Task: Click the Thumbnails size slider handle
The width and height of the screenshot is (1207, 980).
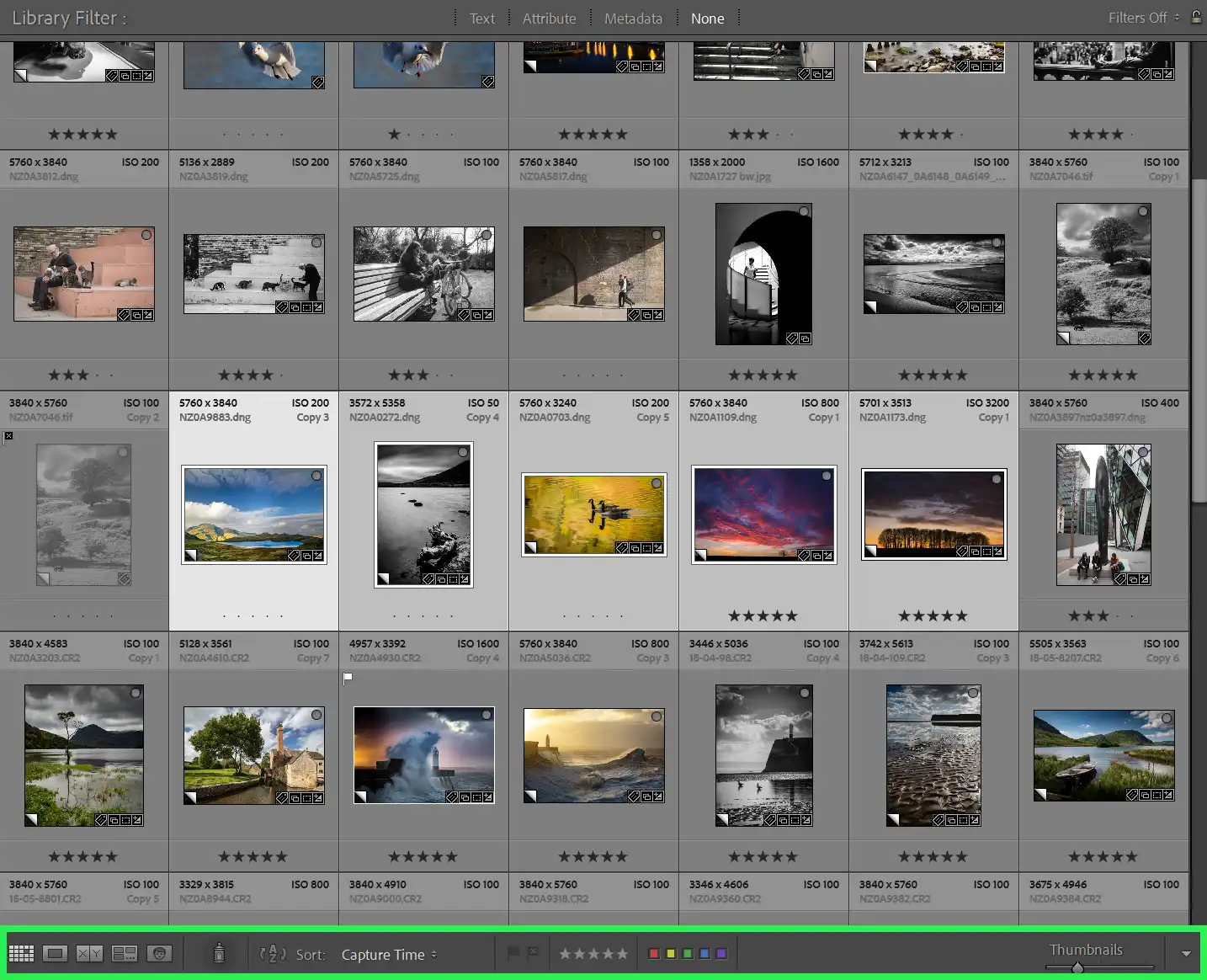Action: click(x=1077, y=968)
